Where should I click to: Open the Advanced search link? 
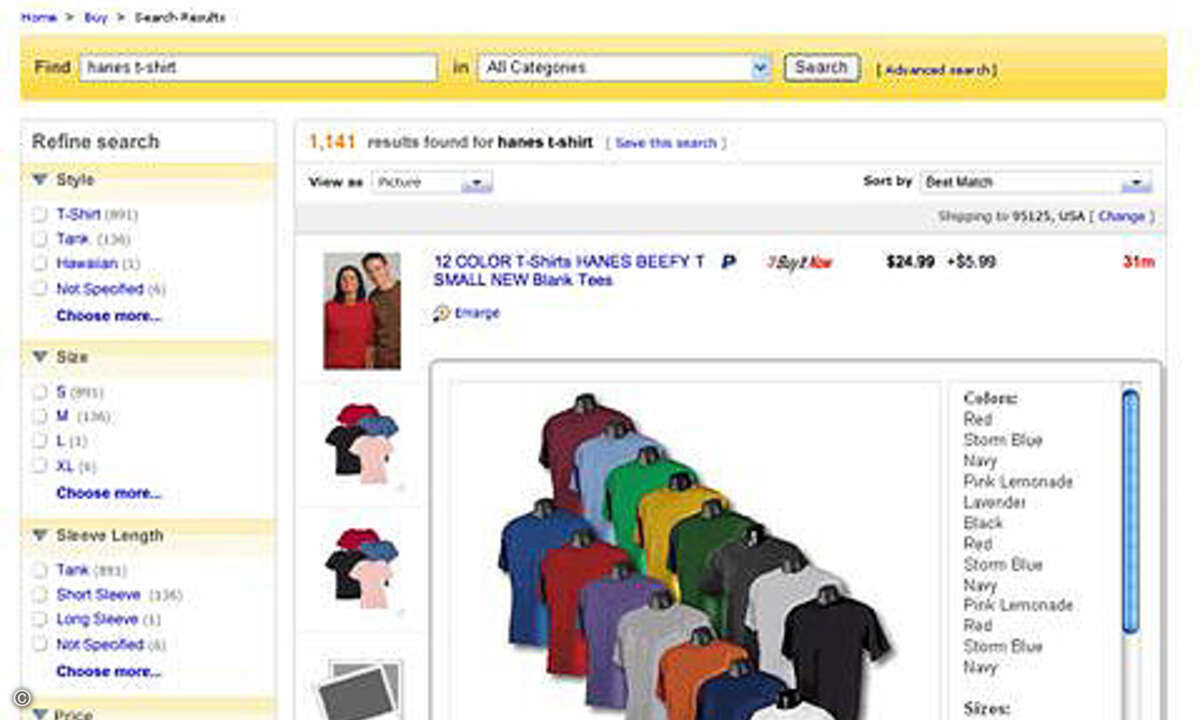click(x=937, y=70)
